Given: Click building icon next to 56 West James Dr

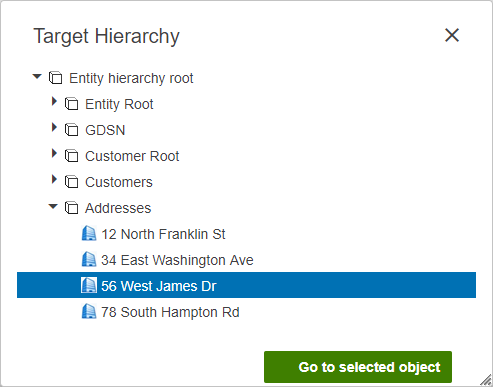Looking at the screenshot, I should click(89, 285).
